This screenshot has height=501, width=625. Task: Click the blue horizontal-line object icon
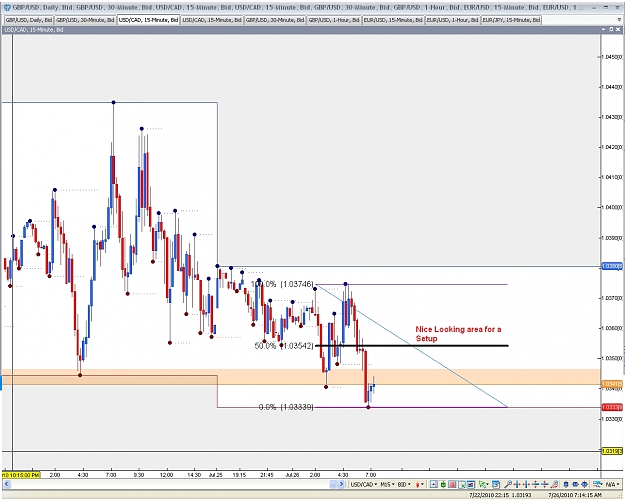[x=575, y=484]
